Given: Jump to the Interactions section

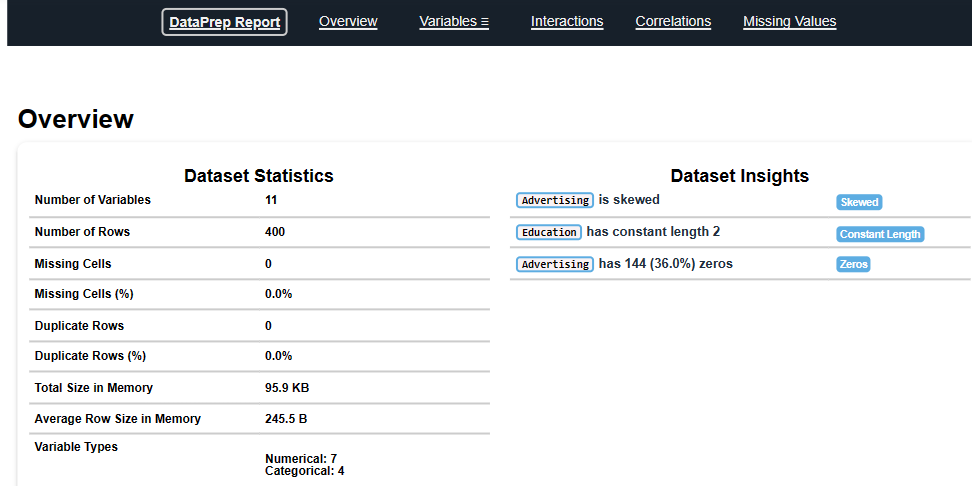Looking at the screenshot, I should [567, 21].
